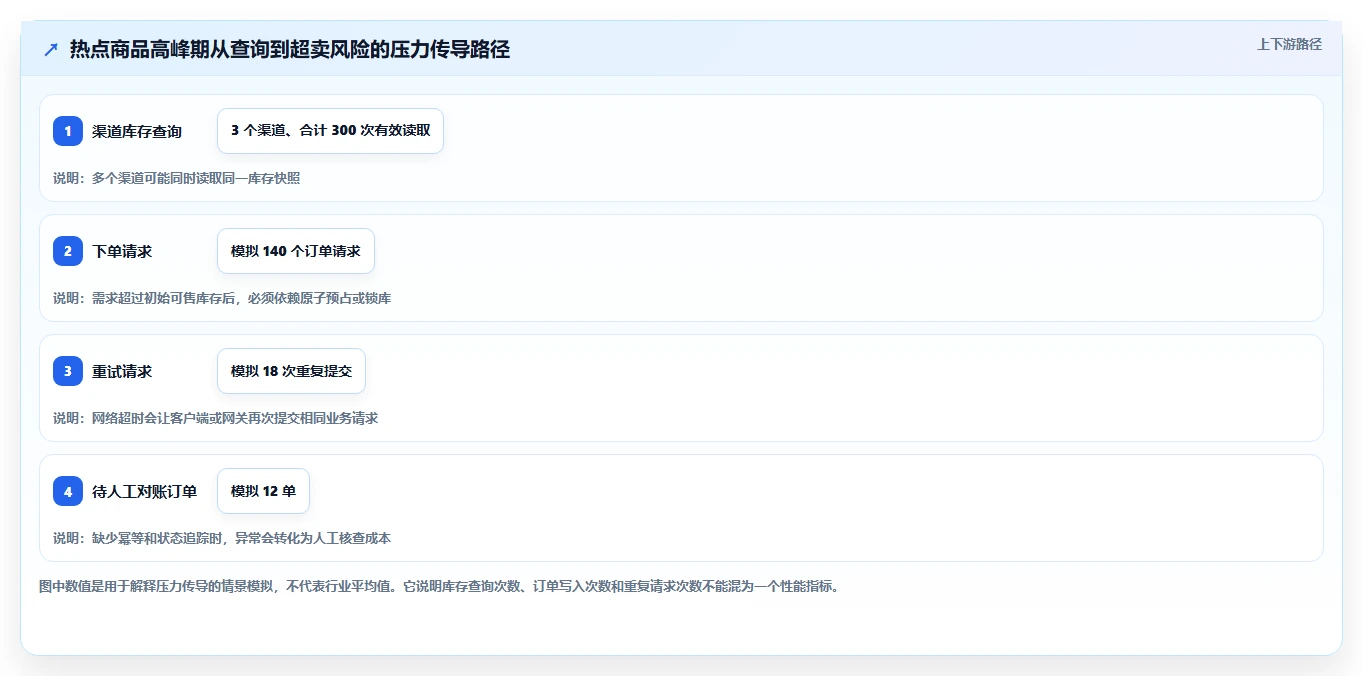1363x676 pixels.
Task: Click the 模拟 12 单 chip
Action: (263, 491)
